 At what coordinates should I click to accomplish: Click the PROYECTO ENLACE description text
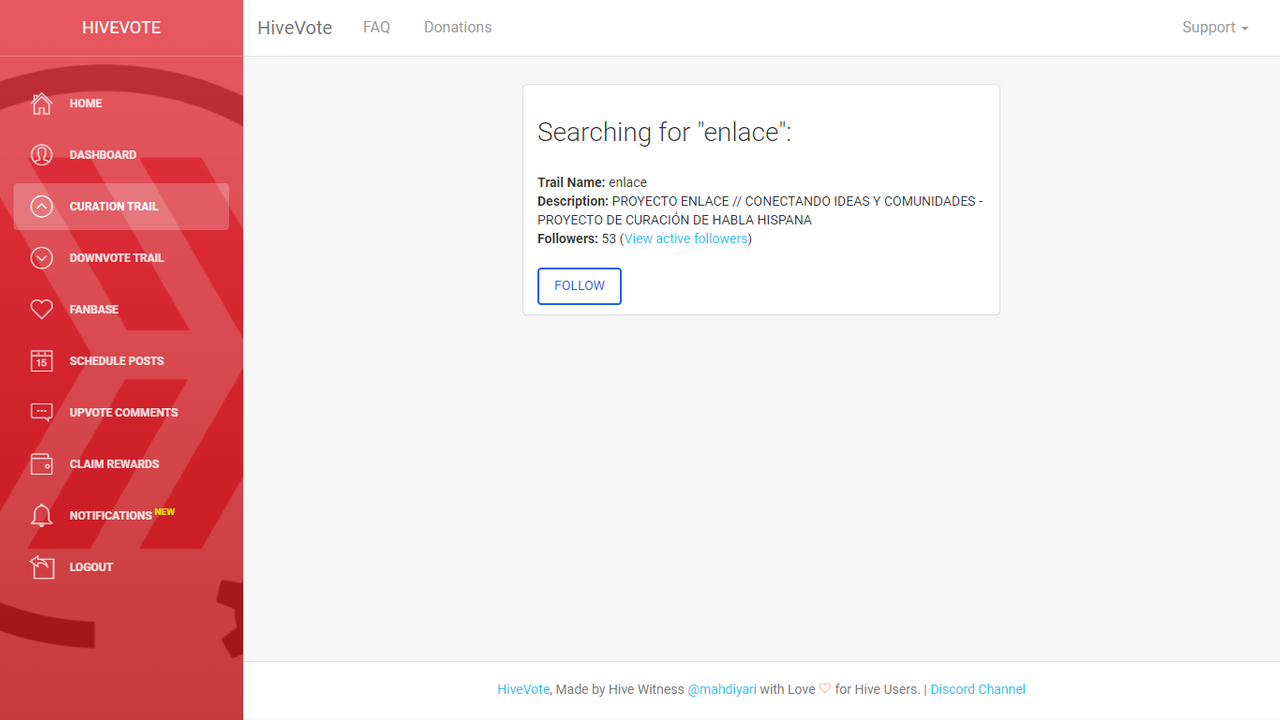coord(760,211)
